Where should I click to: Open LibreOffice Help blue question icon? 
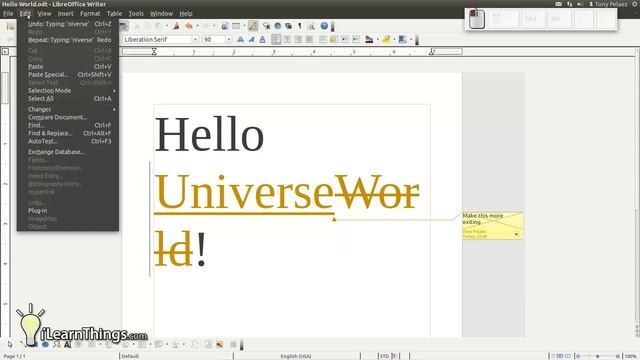[x=324, y=26]
